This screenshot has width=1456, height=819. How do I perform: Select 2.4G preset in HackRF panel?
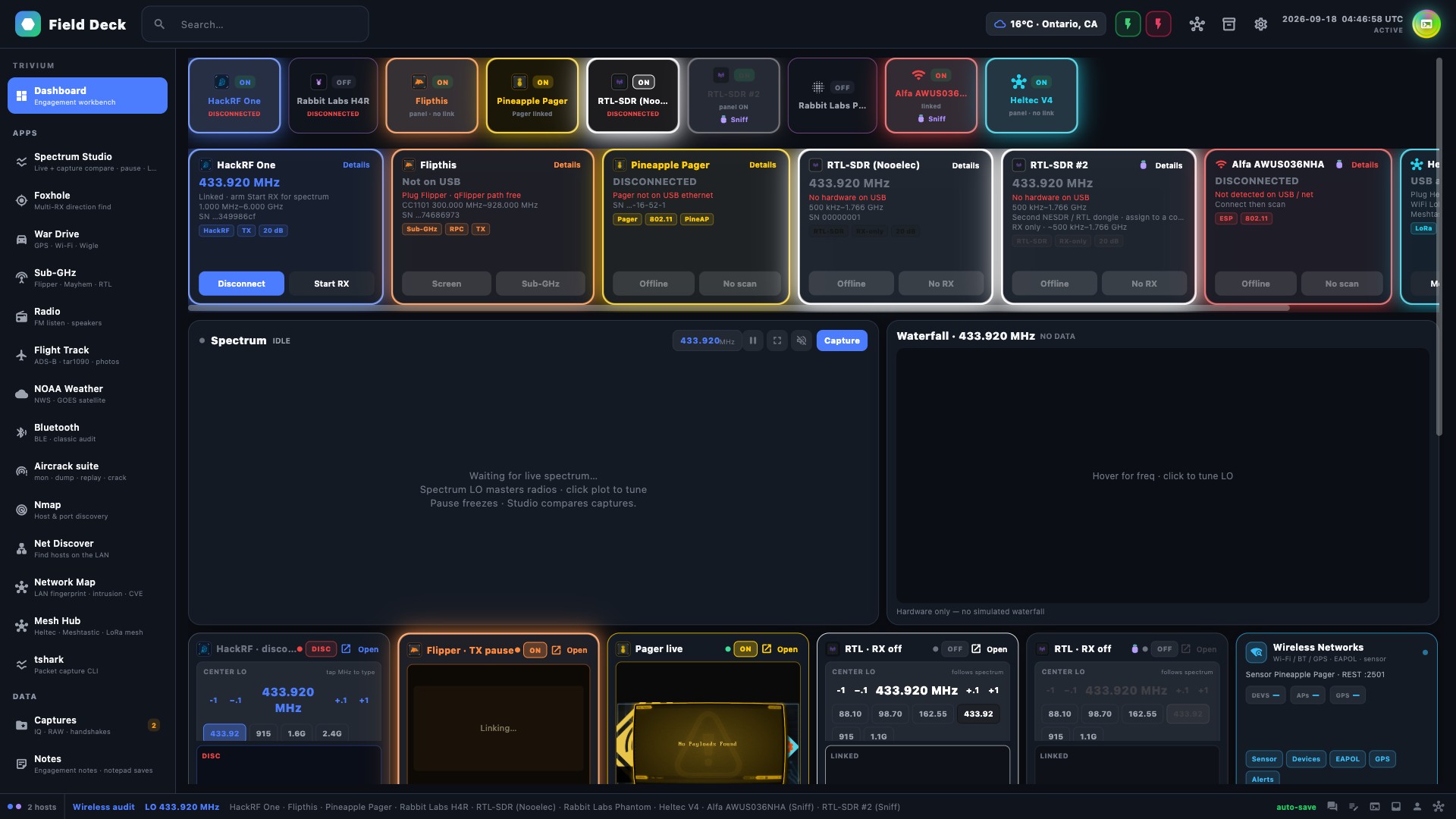point(332,733)
